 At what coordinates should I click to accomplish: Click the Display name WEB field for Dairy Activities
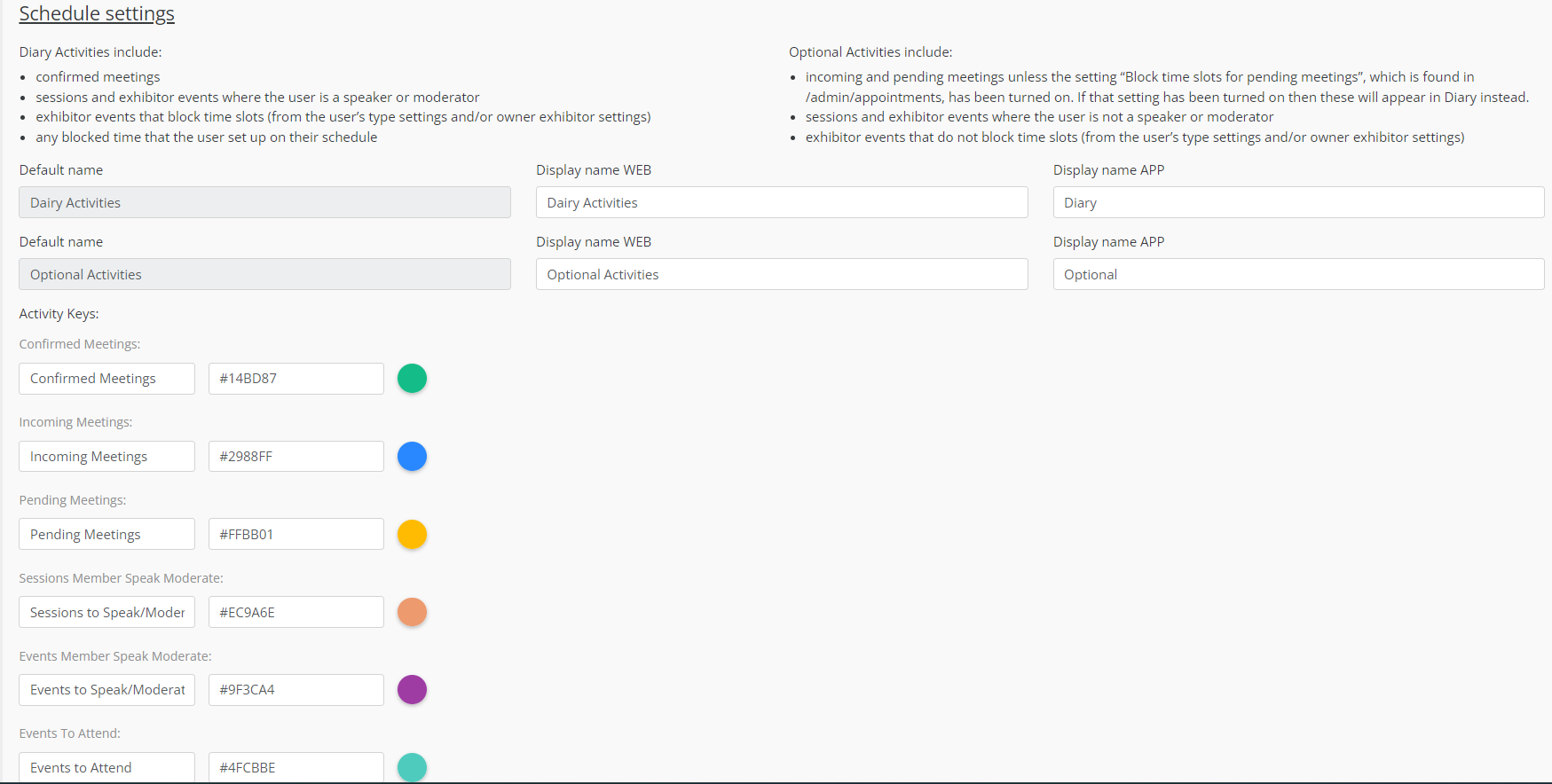coord(781,202)
